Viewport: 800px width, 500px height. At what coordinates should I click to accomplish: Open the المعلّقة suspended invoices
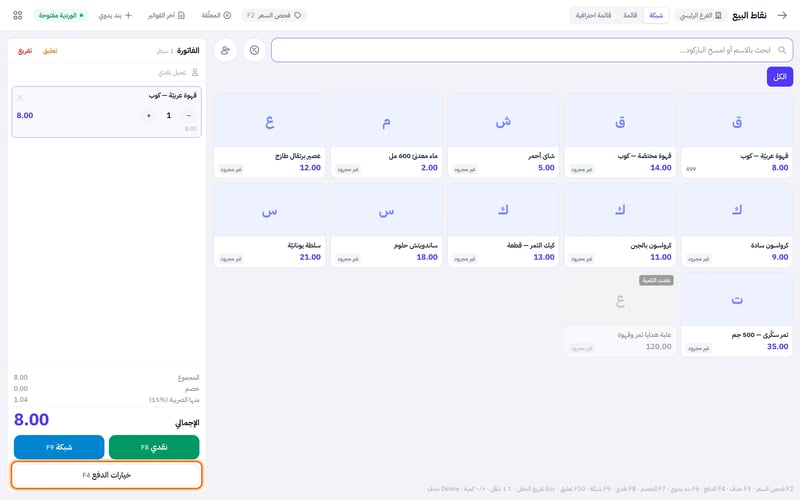tap(216, 15)
